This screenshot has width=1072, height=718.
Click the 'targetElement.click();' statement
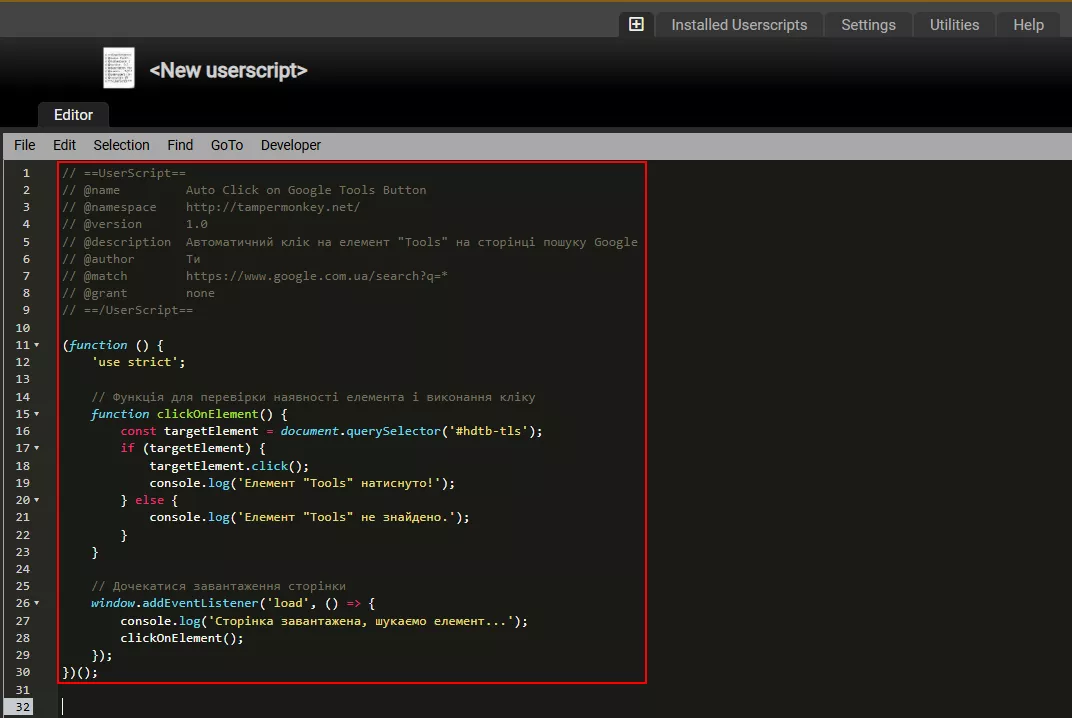point(229,466)
